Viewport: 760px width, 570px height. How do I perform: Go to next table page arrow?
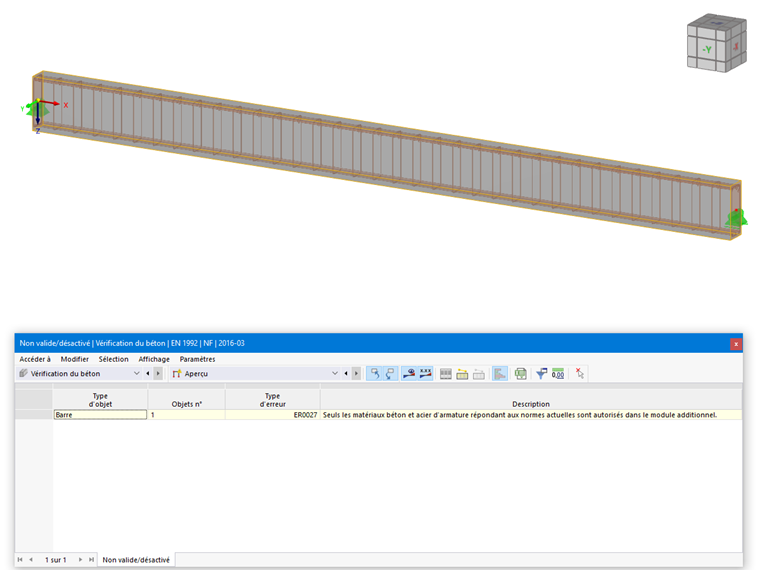pyautogui.click(x=80, y=560)
